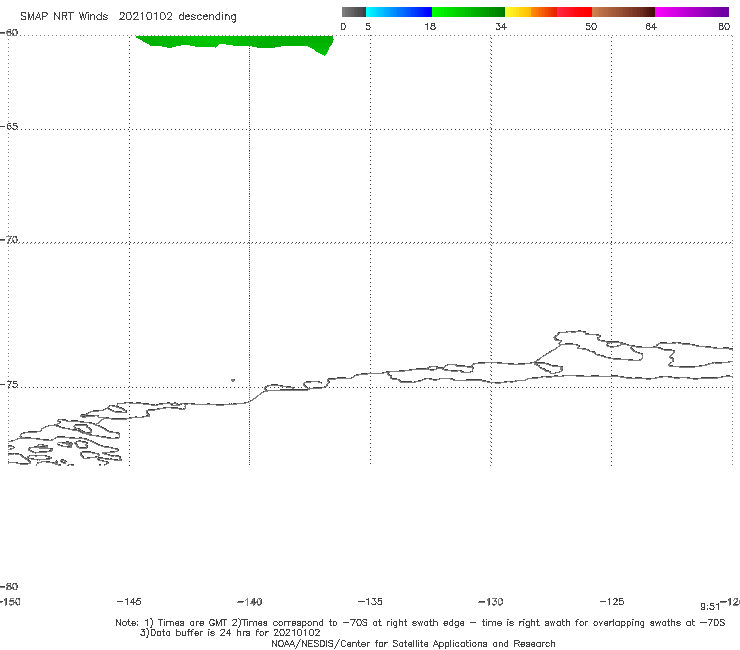Click the gray segment of the color bar

pyautogui.click(x=354, y=12)
